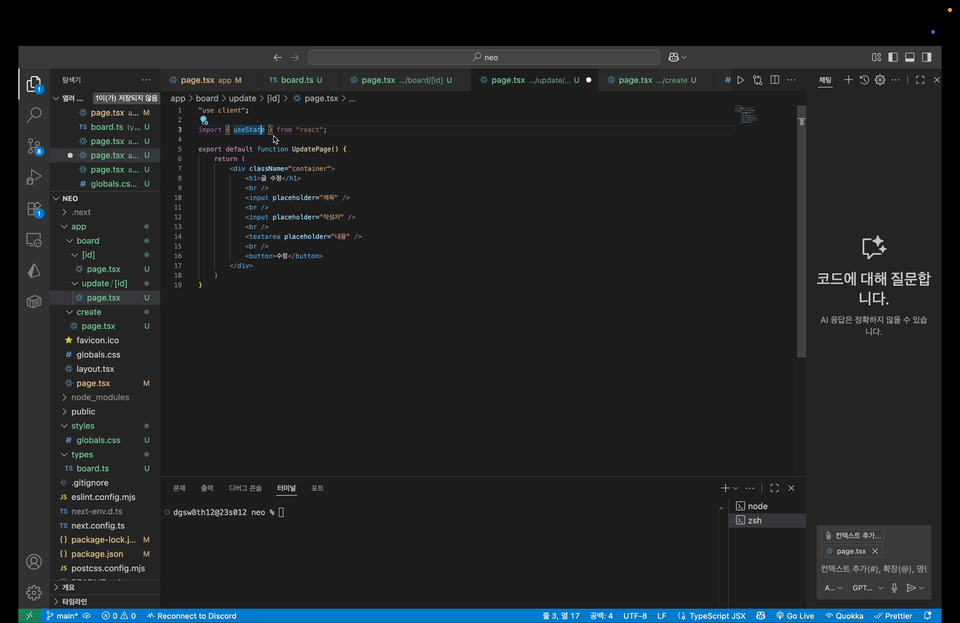Go forward with the right arrow
This screenshot has width=960, height=623.
point(294,57)
